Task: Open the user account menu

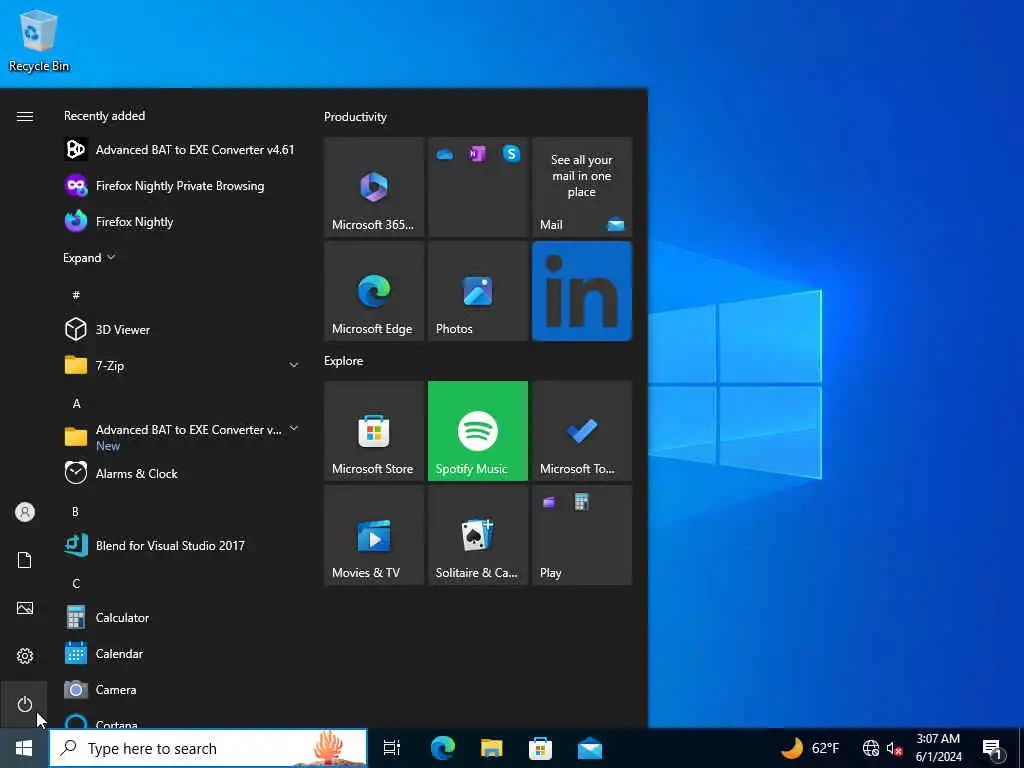Action: tap(25, 512)
